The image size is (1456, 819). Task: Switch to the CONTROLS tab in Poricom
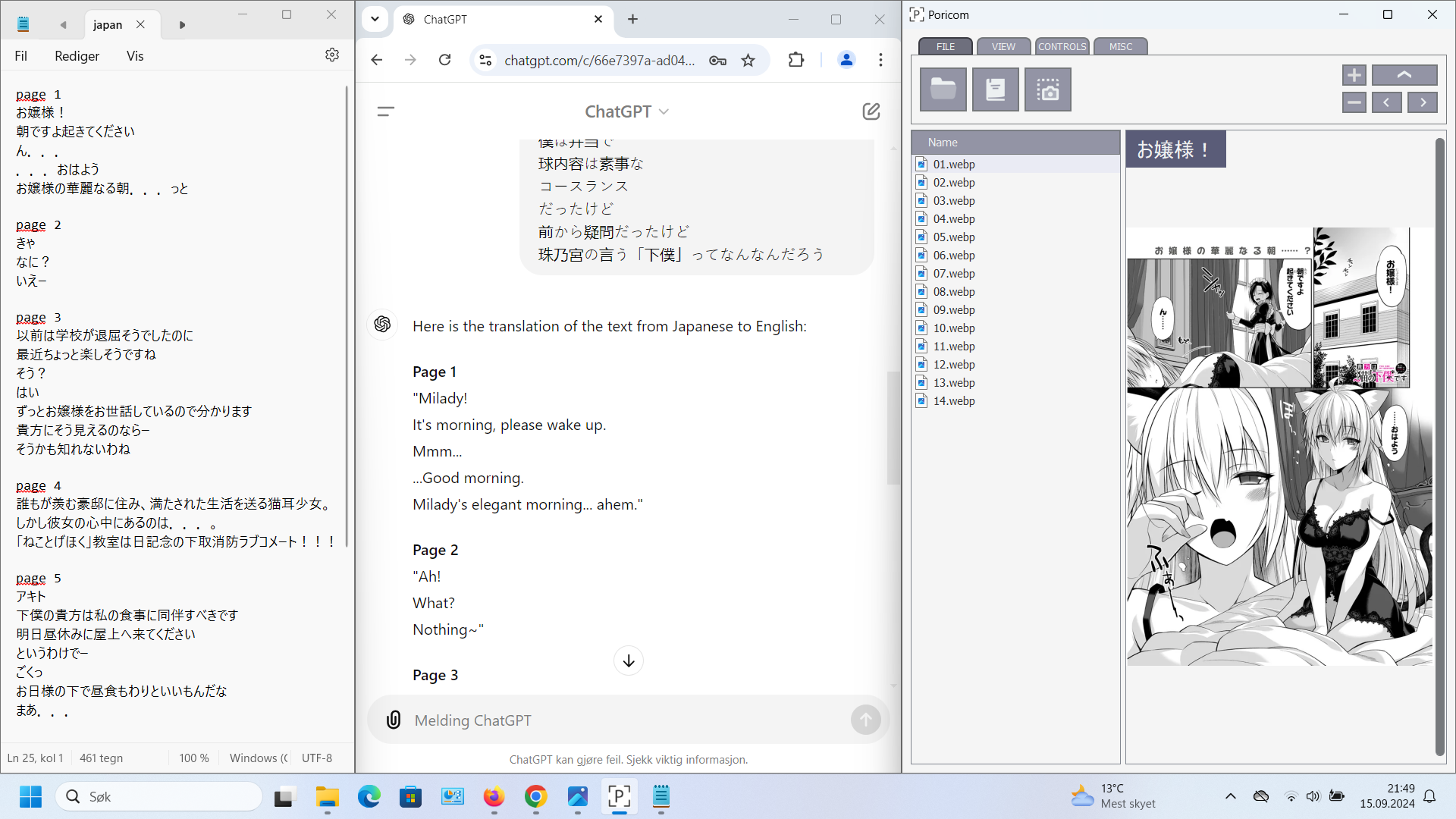pyautogui.click(x=1062, y=46)
